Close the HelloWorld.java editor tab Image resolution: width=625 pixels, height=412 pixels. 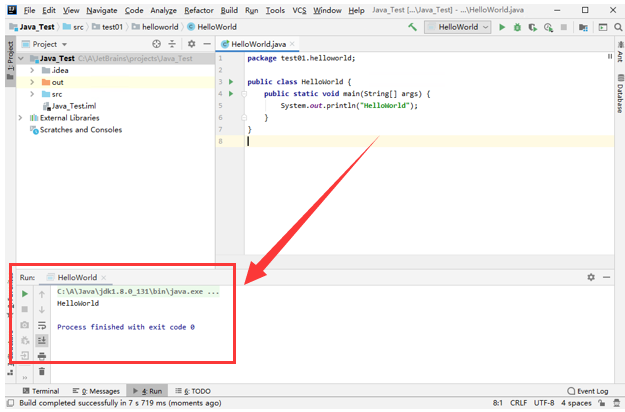292,44
